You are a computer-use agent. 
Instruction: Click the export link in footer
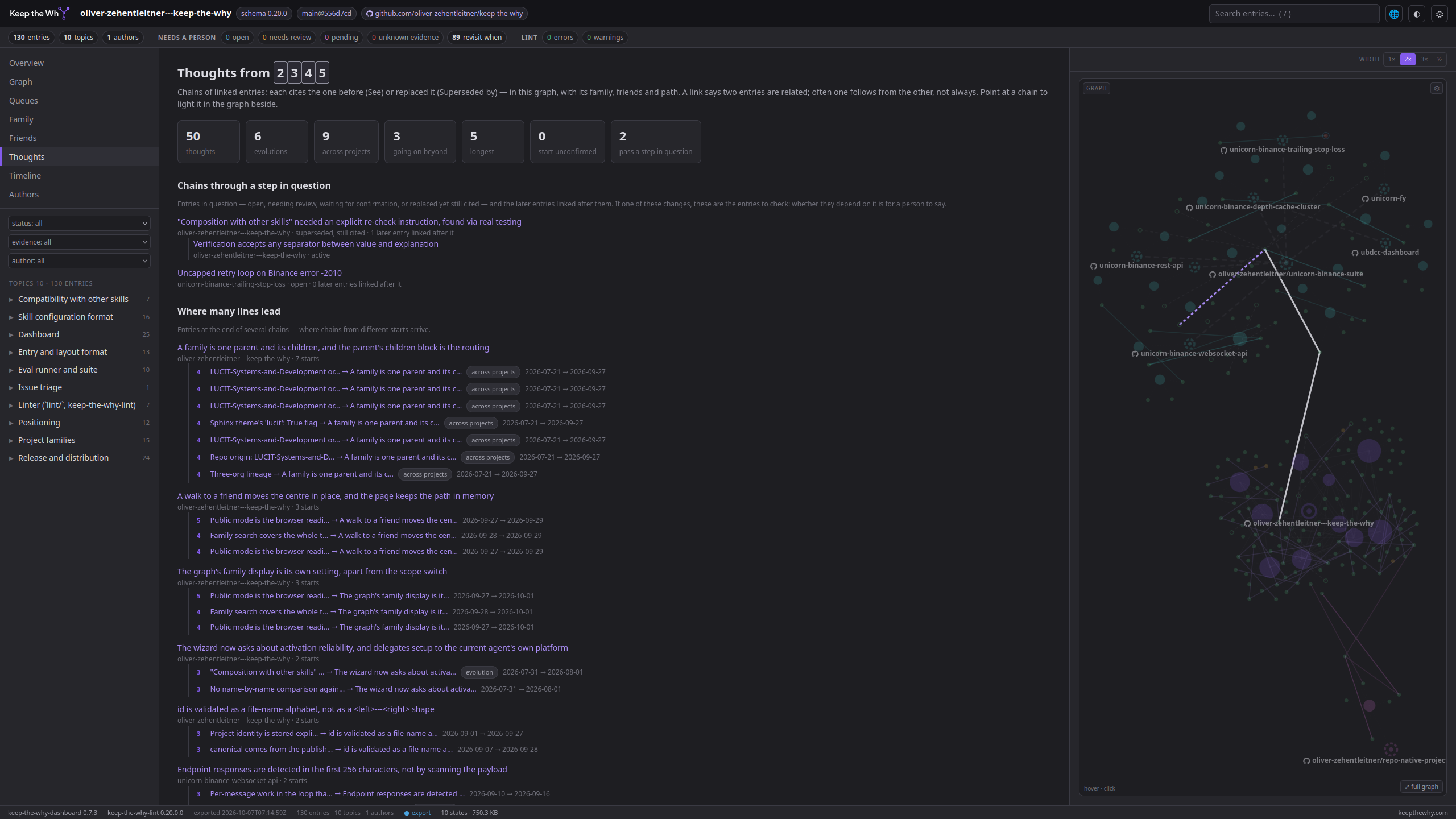(421, 813)
